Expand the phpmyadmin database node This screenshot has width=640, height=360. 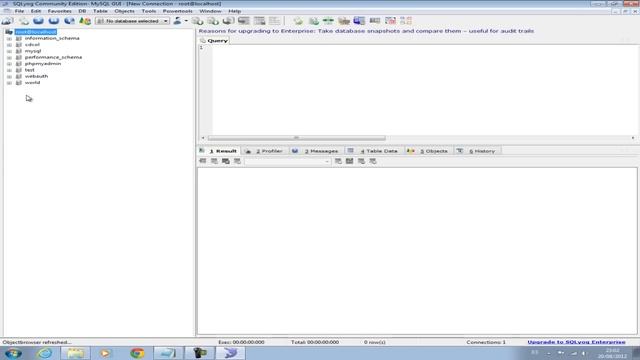coord(9,64)
